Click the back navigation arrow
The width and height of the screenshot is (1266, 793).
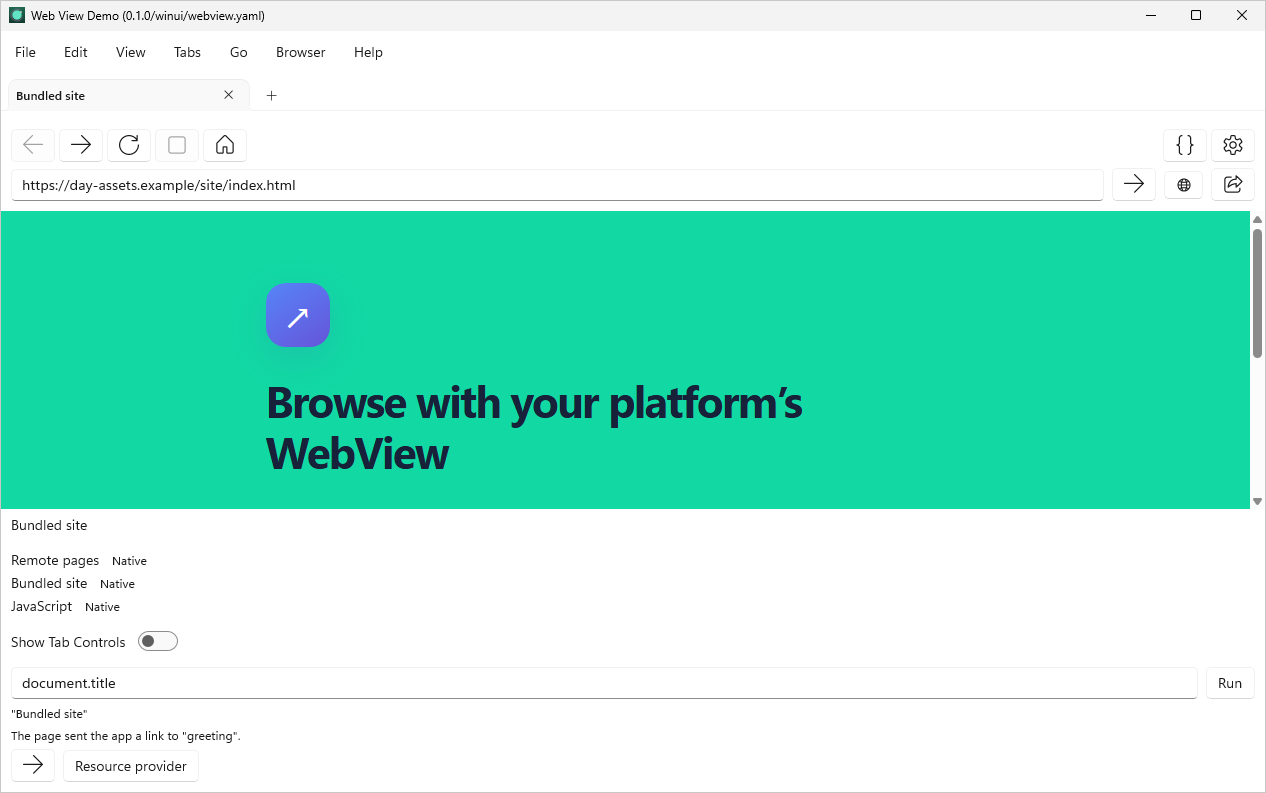(33, 145)
